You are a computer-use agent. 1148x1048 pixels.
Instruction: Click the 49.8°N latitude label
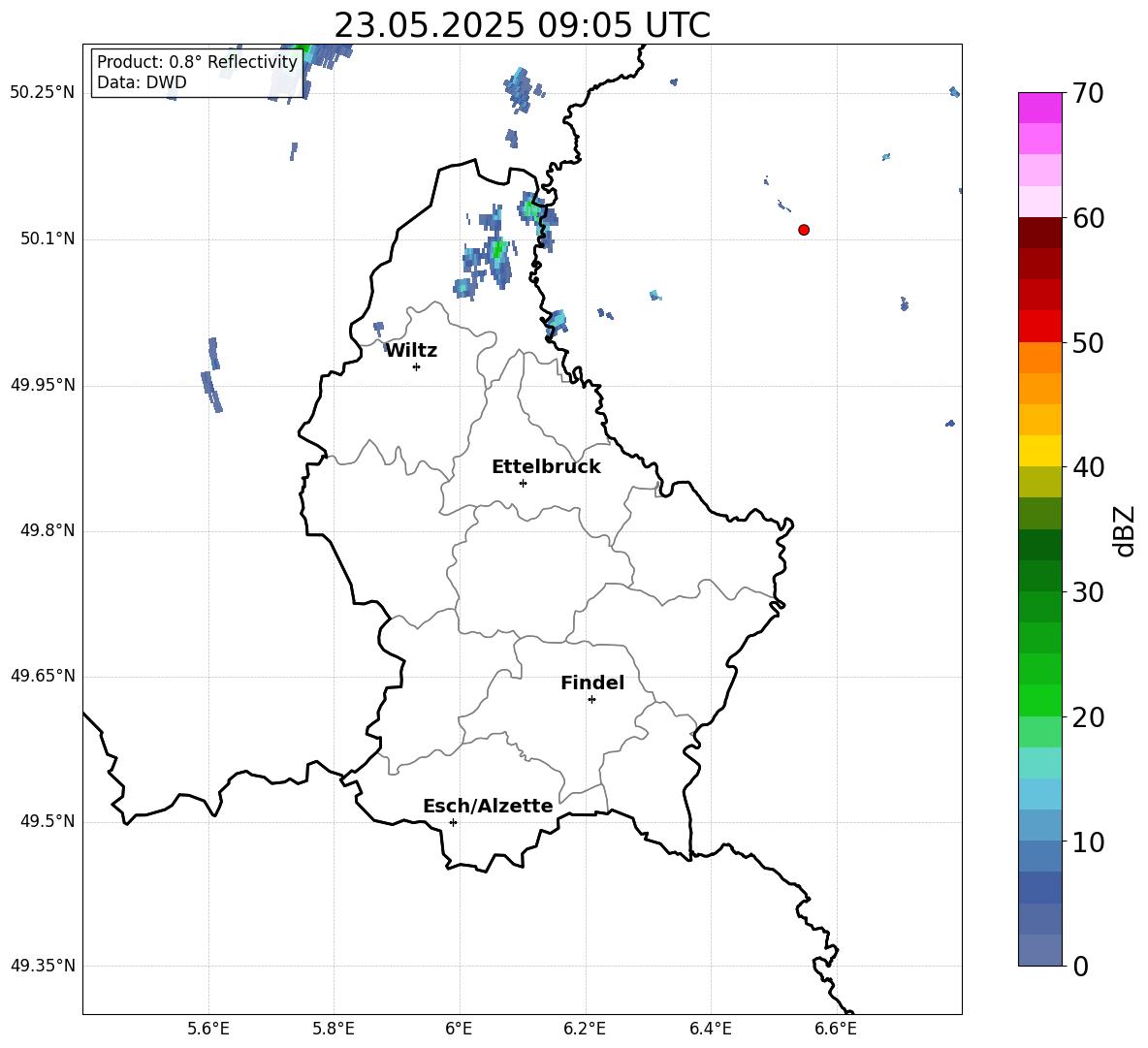pos(48,530)
